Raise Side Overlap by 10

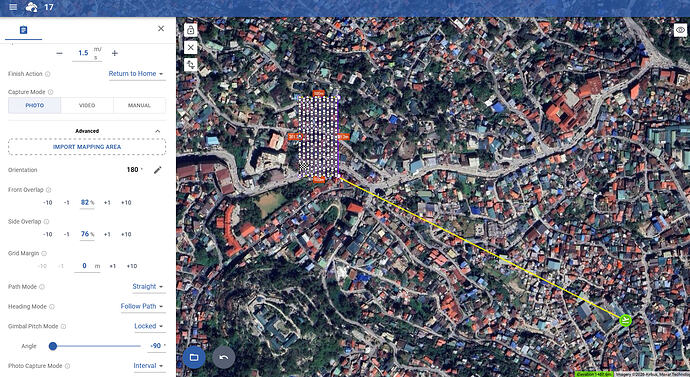click(126, 234)
